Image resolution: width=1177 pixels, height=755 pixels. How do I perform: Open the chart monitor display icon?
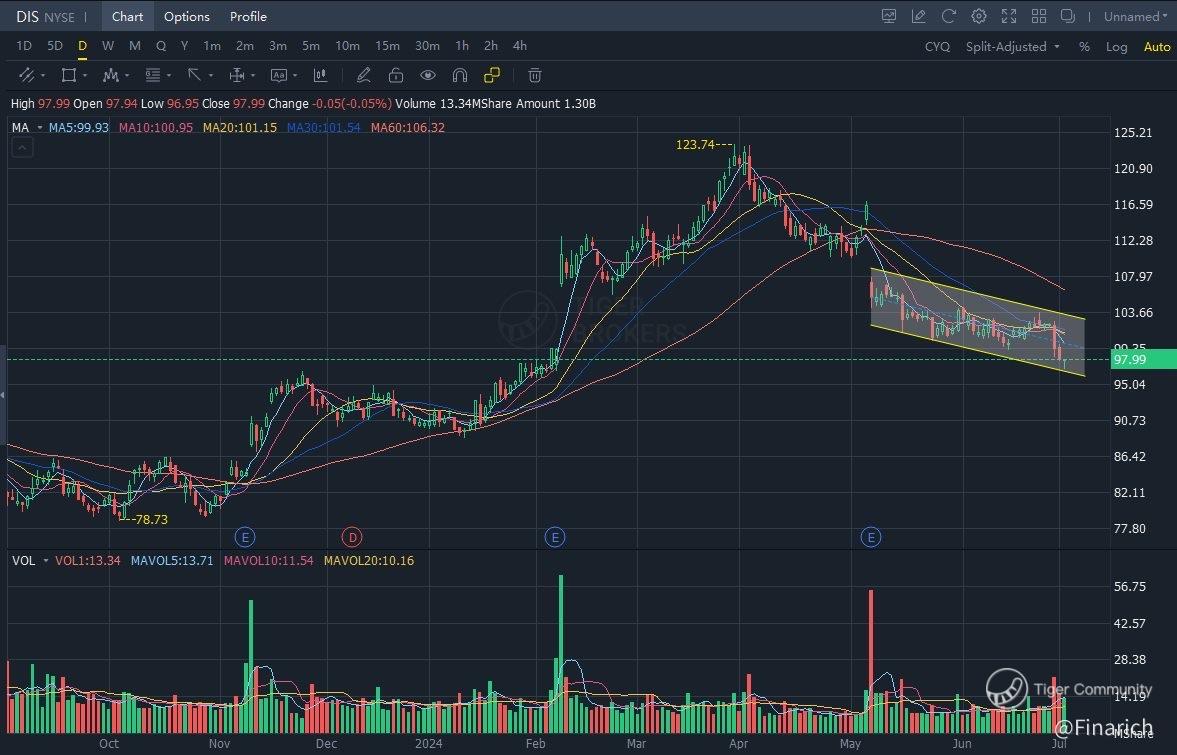pyautogui.click(x=889, y=16)
